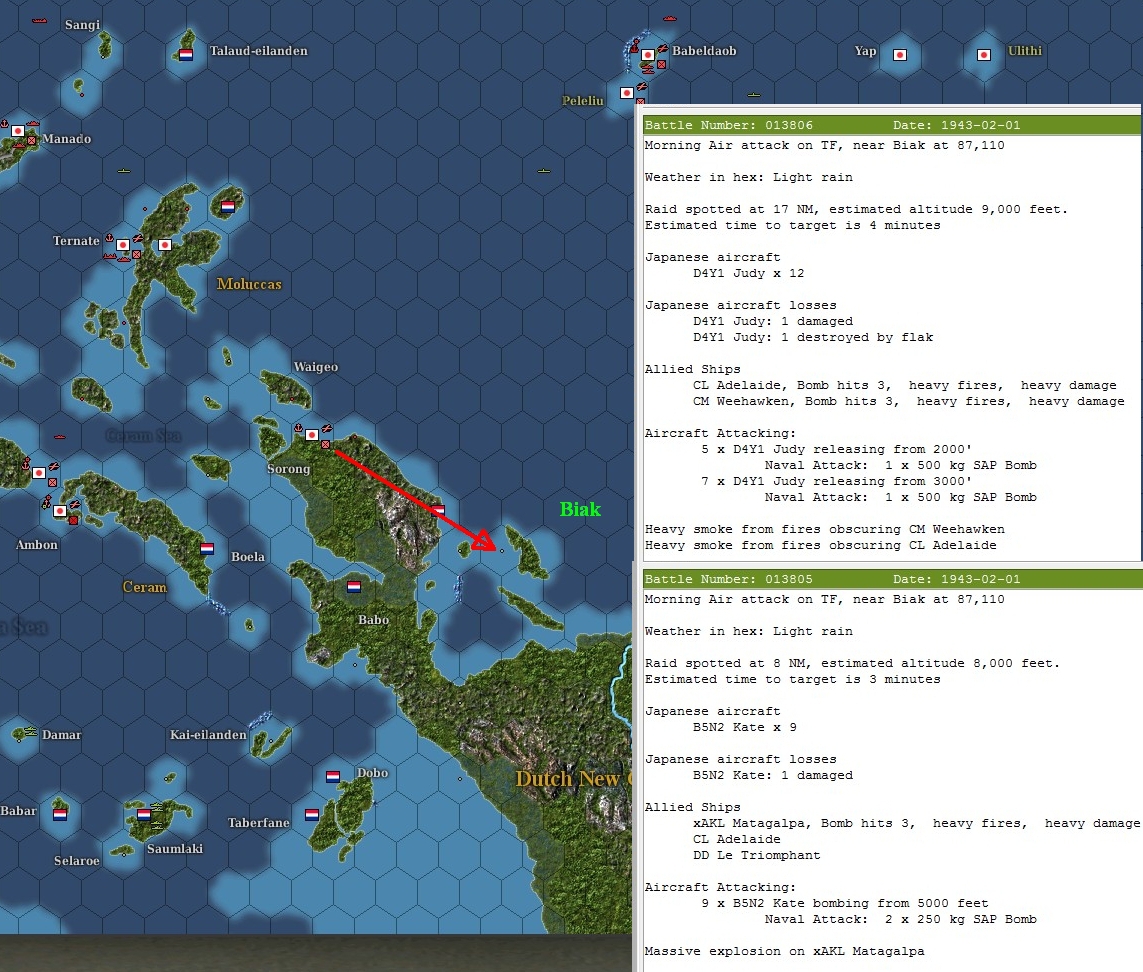The width and height of the screenshot is (1143, 972).
Task: Click the Sorong place name
Action: (288, 468)
